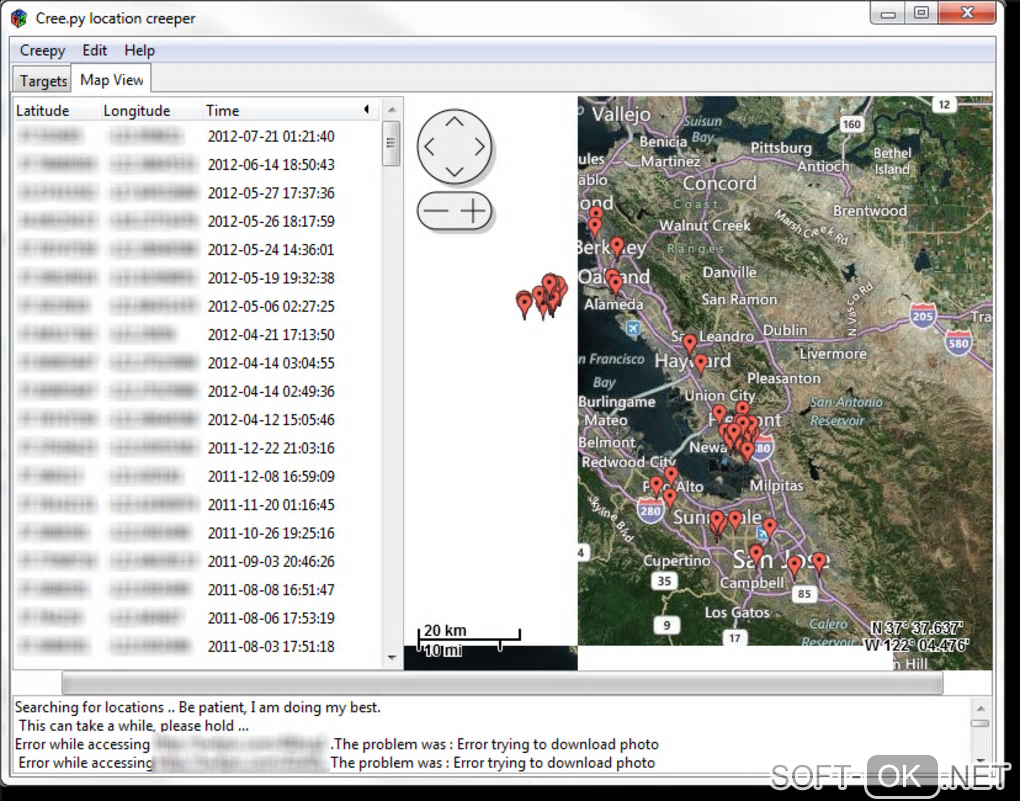Image resolution: width=1020 pixels, height=801 pixels.
Task: Select row with time 2012-04-21 17:13:50
Action: 197,334
